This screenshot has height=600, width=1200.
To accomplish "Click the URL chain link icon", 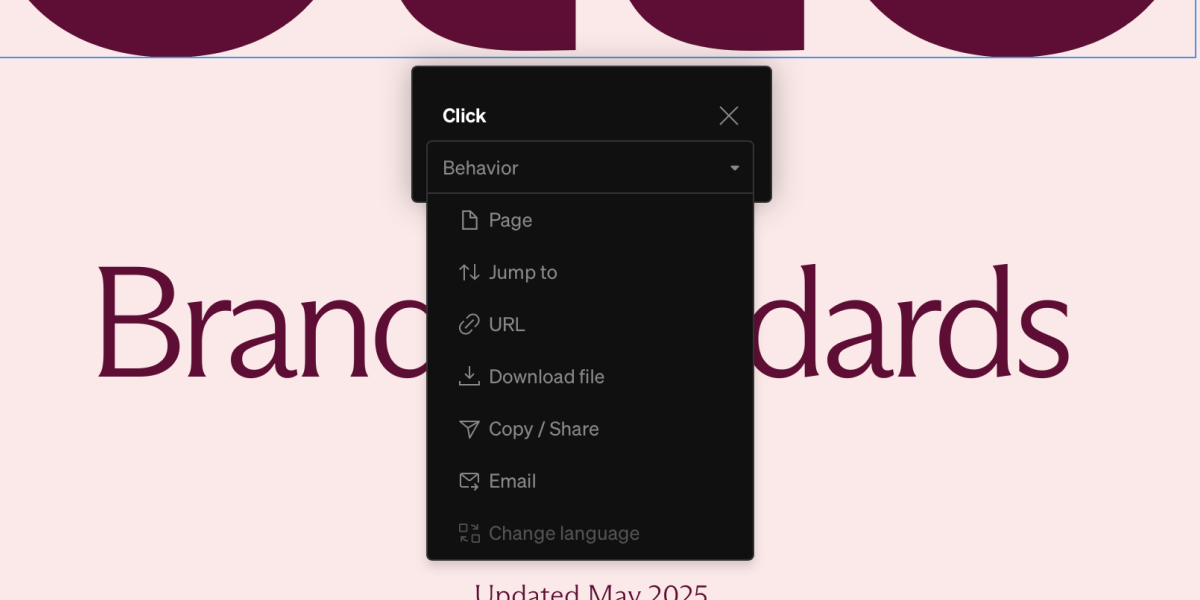I will coord(468,324).
